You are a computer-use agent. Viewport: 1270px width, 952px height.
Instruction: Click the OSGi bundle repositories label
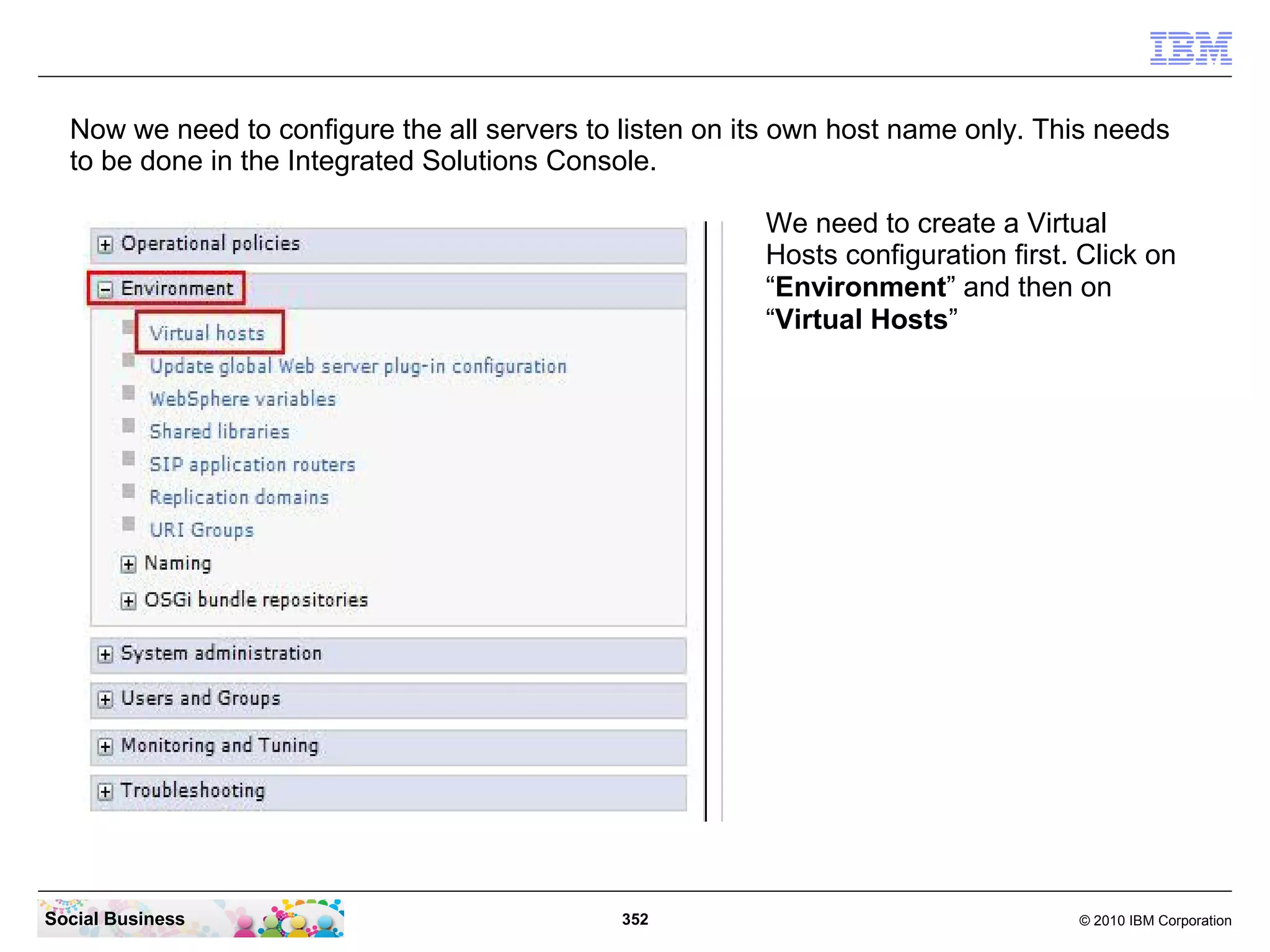256,599
